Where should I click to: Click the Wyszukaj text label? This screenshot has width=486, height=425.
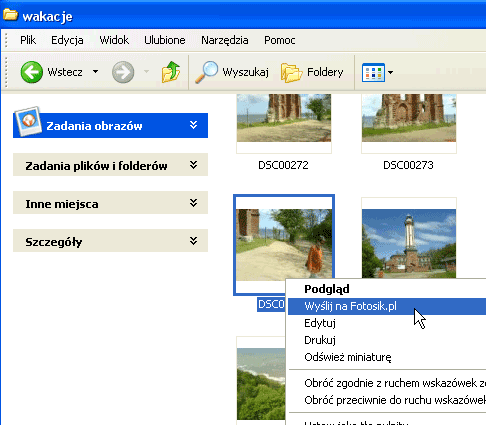coord(245,72)
